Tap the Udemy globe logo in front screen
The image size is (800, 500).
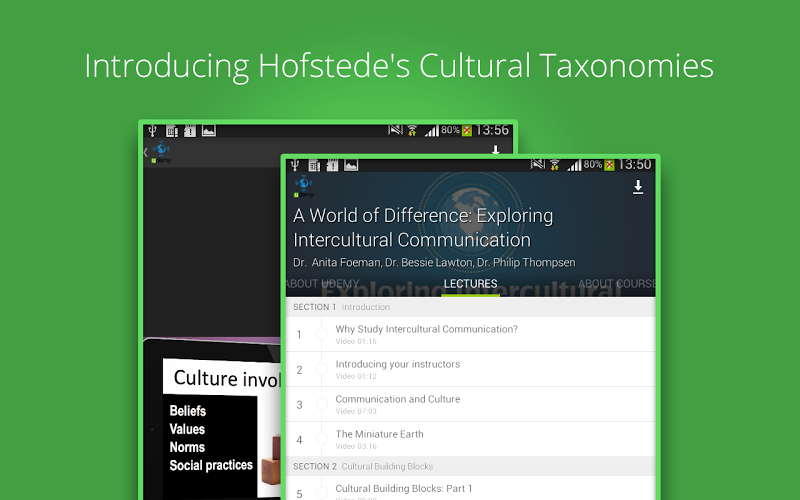304,186
